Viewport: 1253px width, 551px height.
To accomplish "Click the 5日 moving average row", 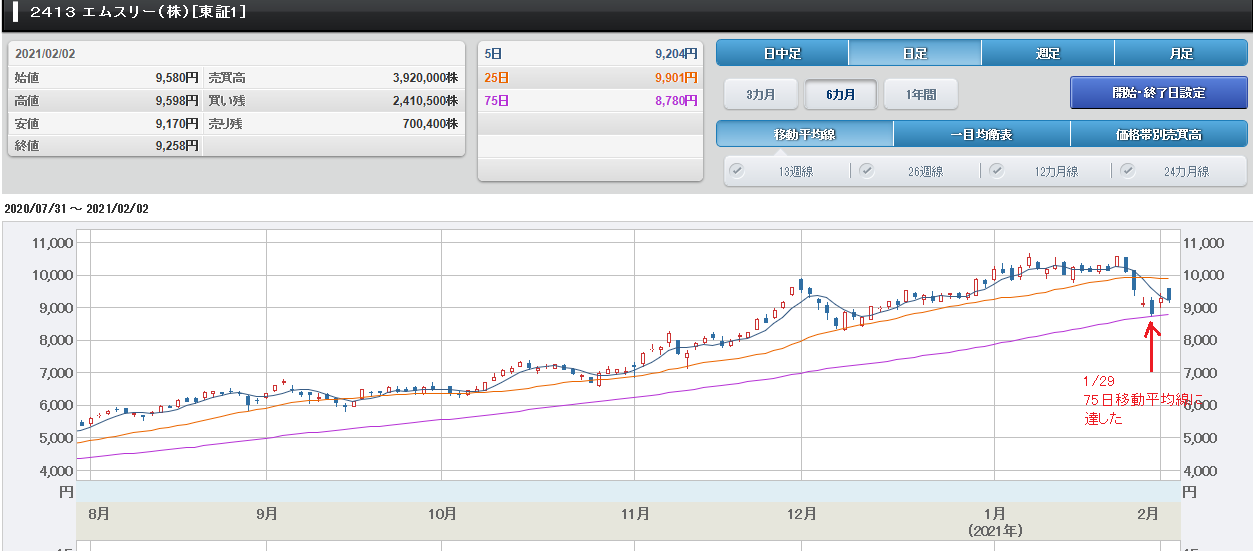I will [x=588, y=54].
